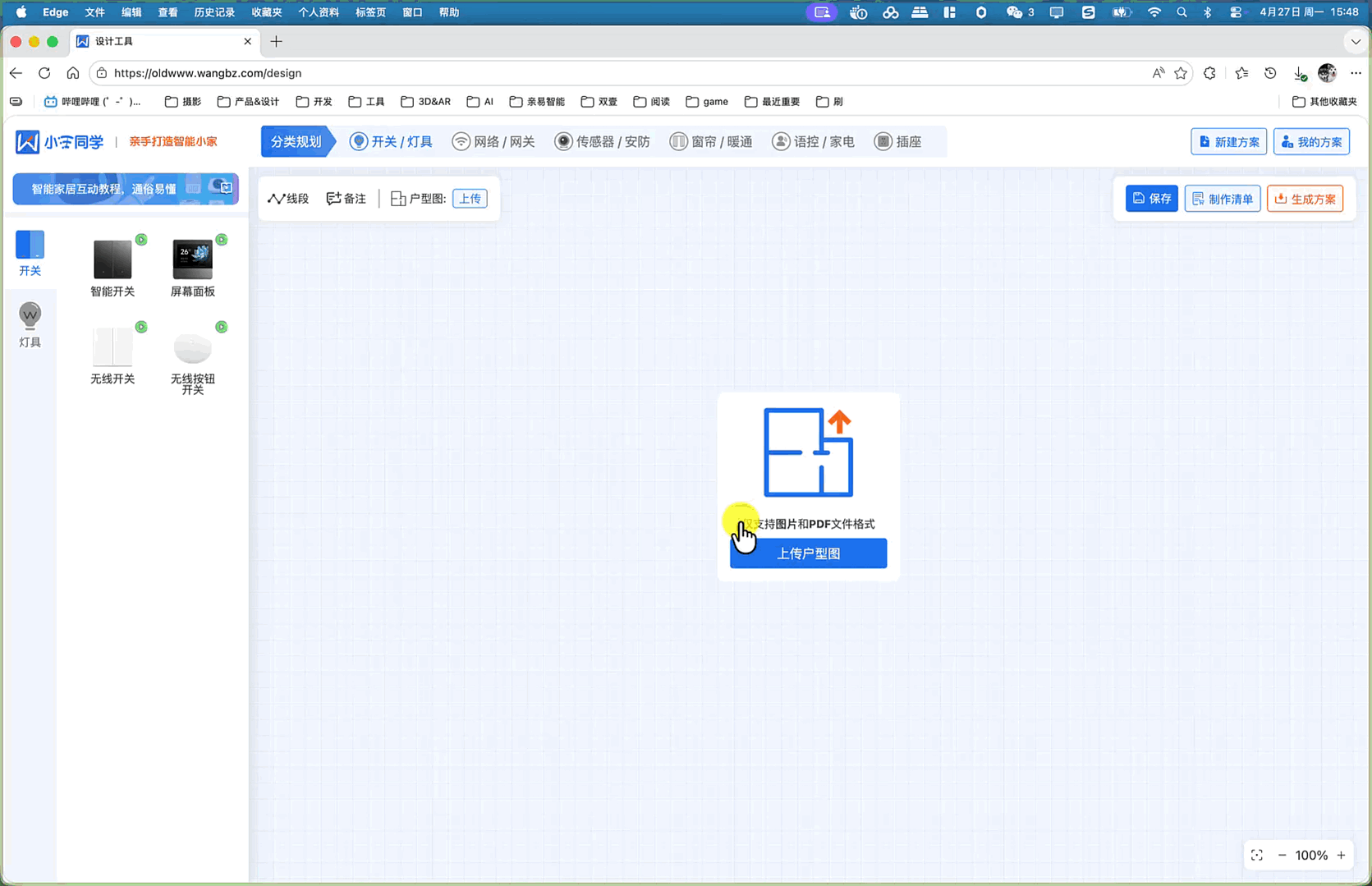Image resolution: width=1372 pixels, height=886 pixels.
Task: Pick the 智能开关 product thumbnail
Action: (112, 259)
